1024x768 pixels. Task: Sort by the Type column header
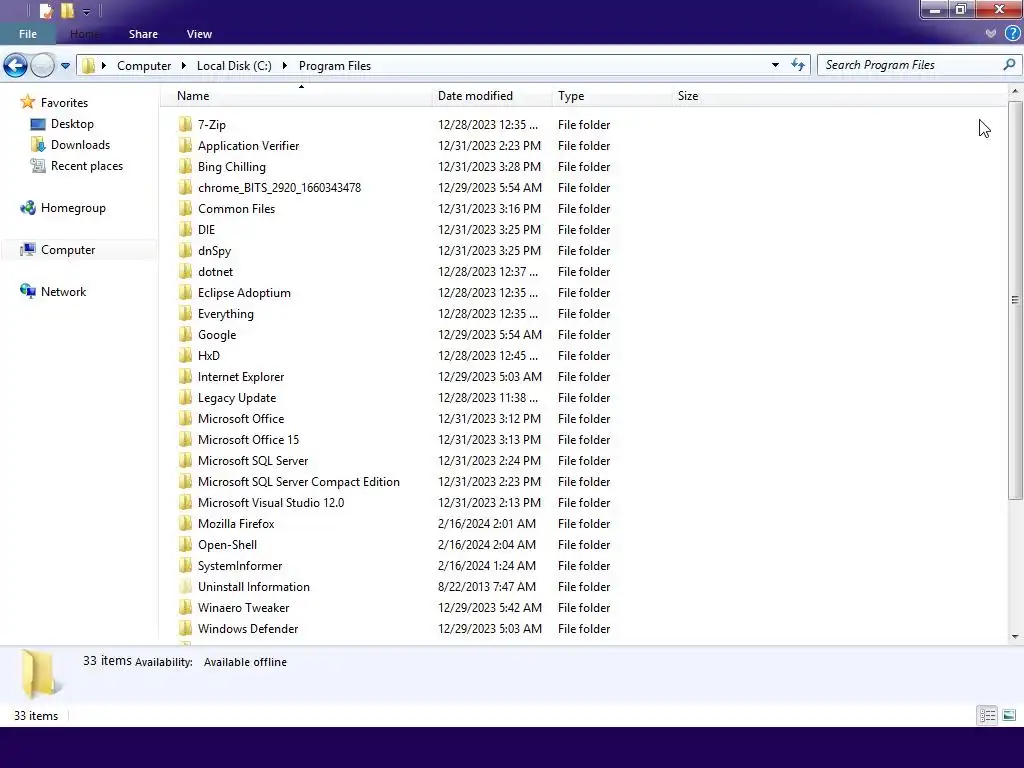(x=611, y=96)
